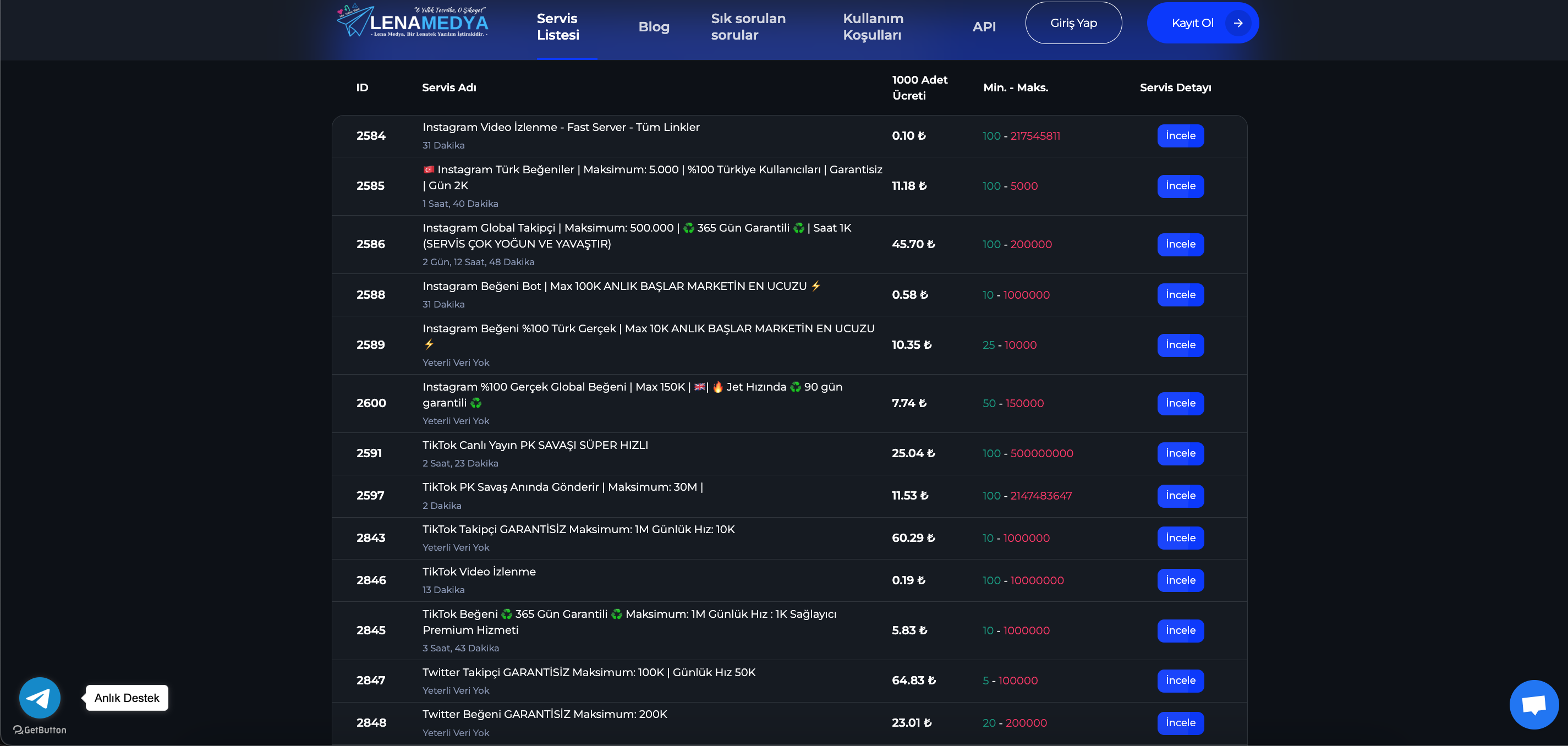The height and width of the screenshot is (746, 1568).
Task: Open the API menu link
Action: (x=984, y=27)
